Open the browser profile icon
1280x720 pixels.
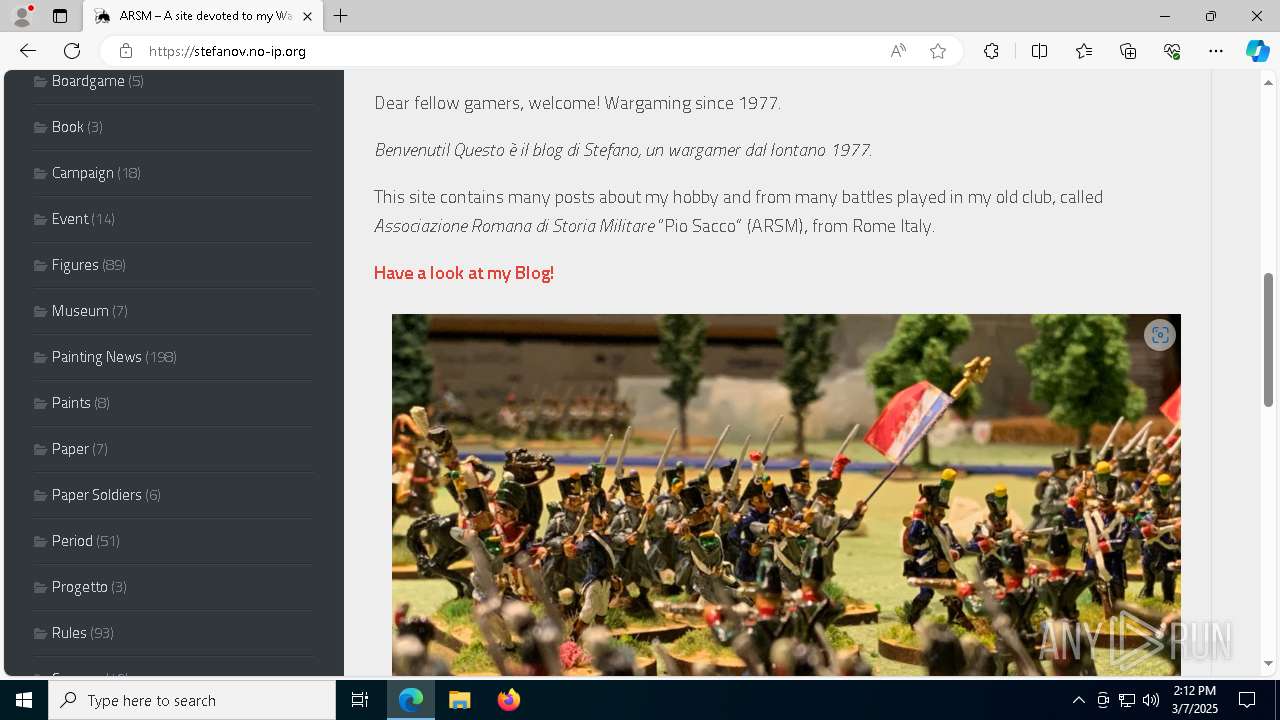[x=22, y=16]
